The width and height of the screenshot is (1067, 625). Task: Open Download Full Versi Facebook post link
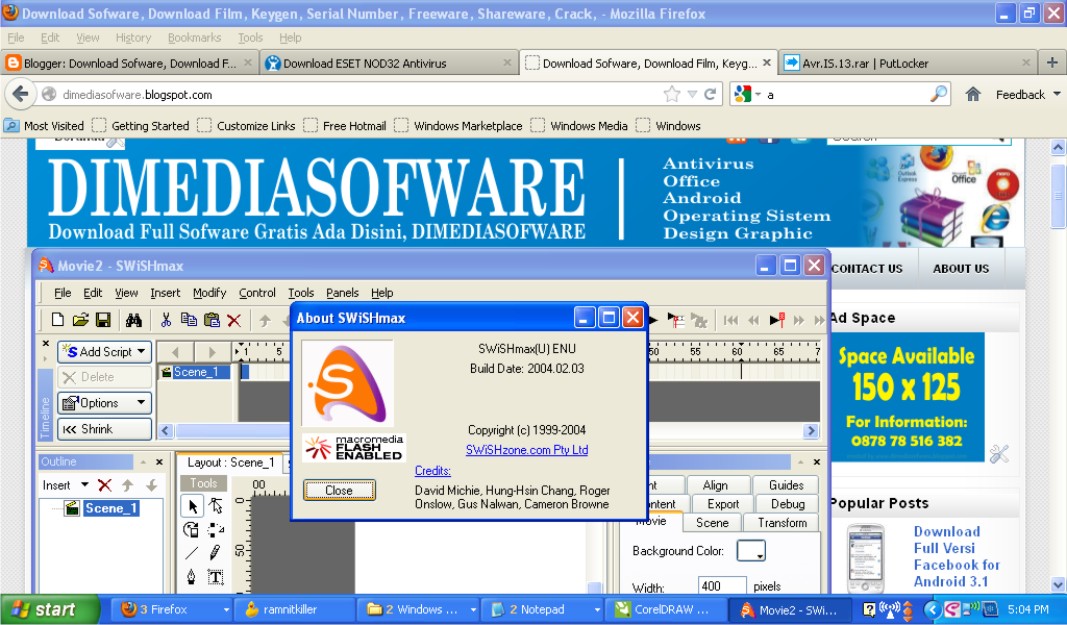point(956,556)
